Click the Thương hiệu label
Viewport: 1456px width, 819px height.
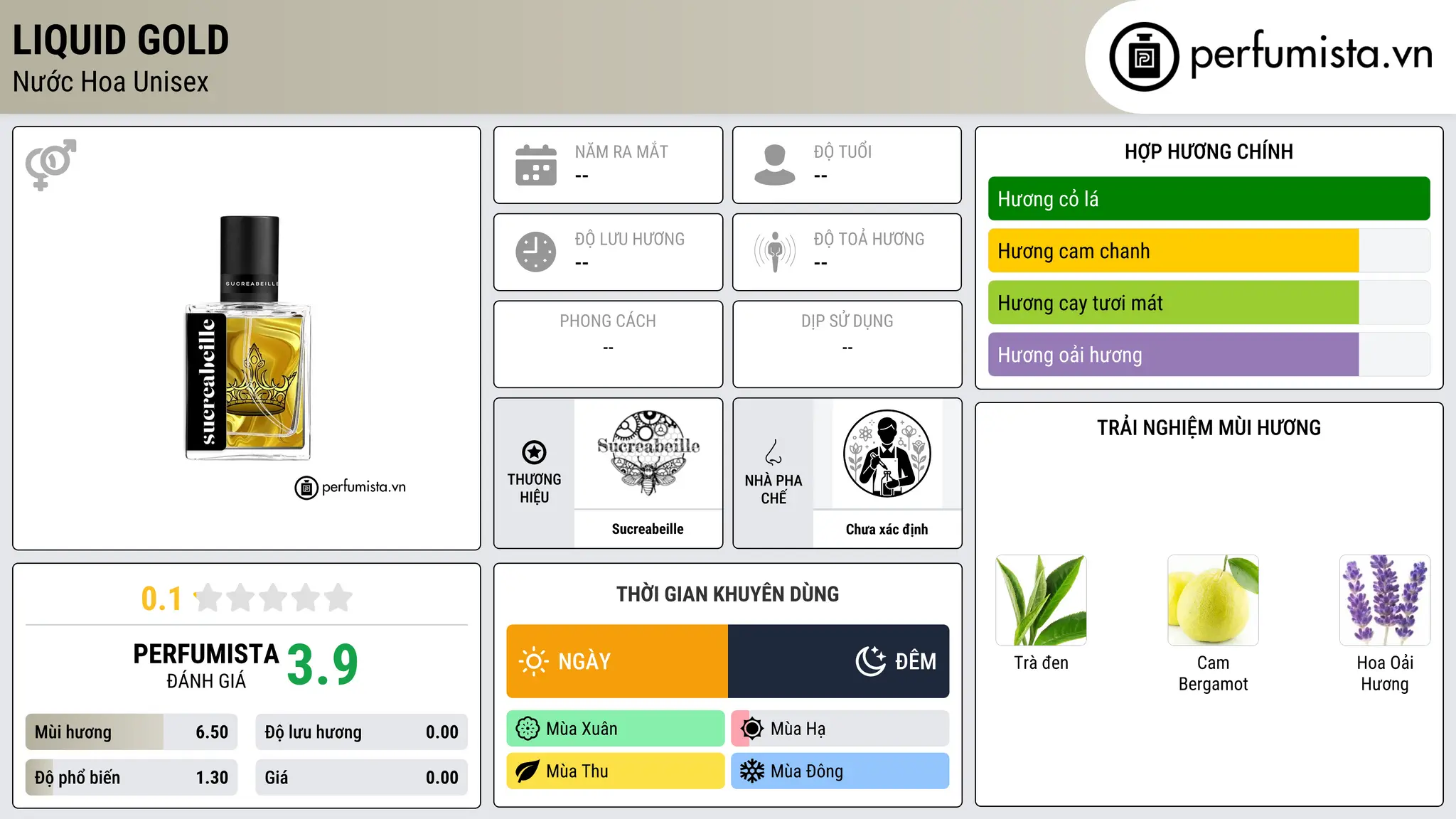pos(534,488)
